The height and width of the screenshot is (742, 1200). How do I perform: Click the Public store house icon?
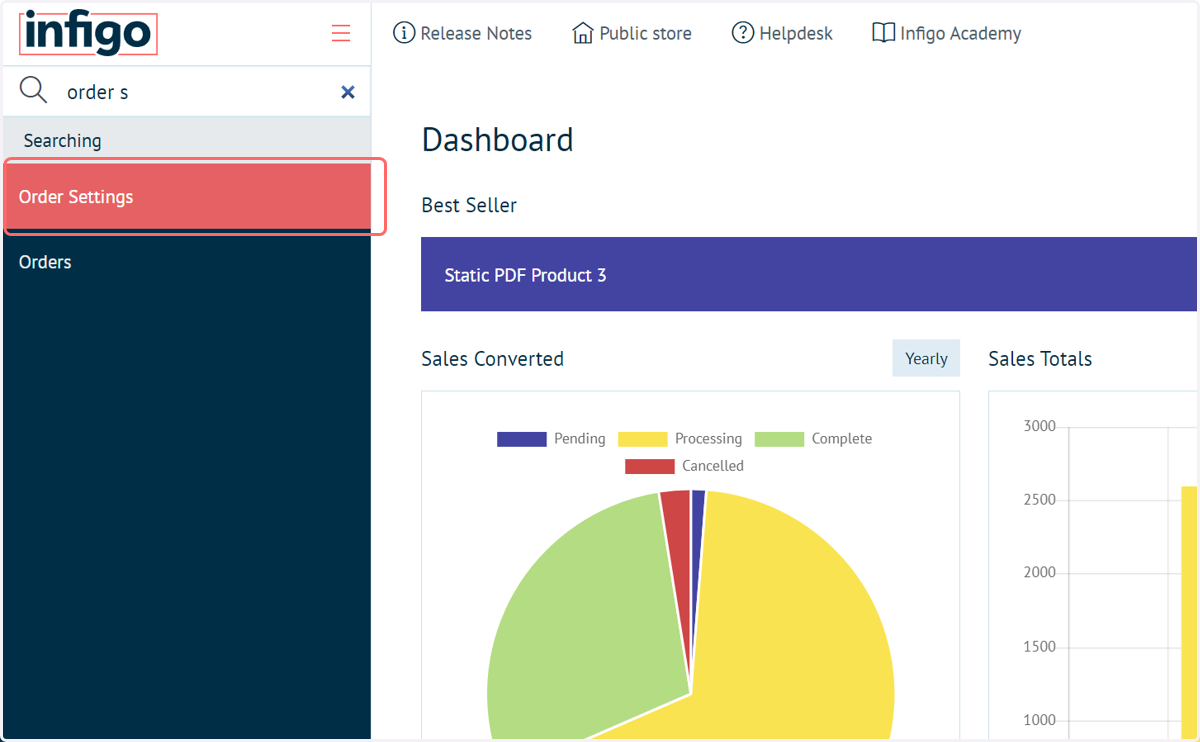tap(582, 33)
